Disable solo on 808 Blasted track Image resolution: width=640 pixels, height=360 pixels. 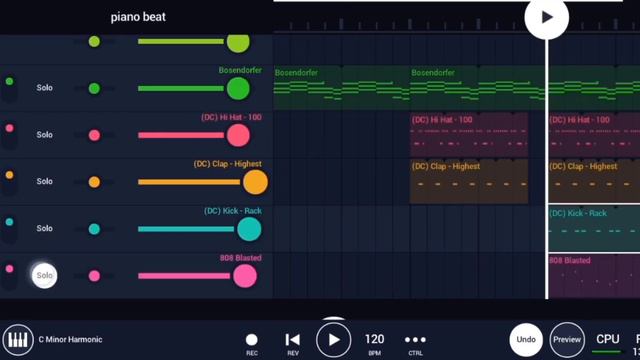[44, 276]
